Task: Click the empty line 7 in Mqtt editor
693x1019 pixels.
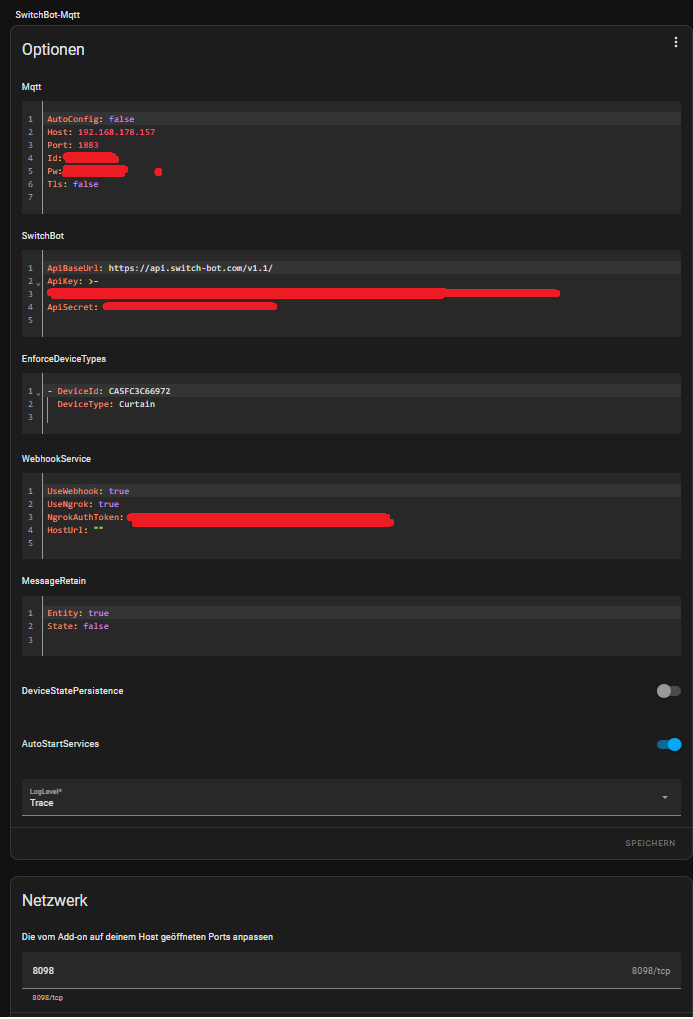Action: point(361,197)
